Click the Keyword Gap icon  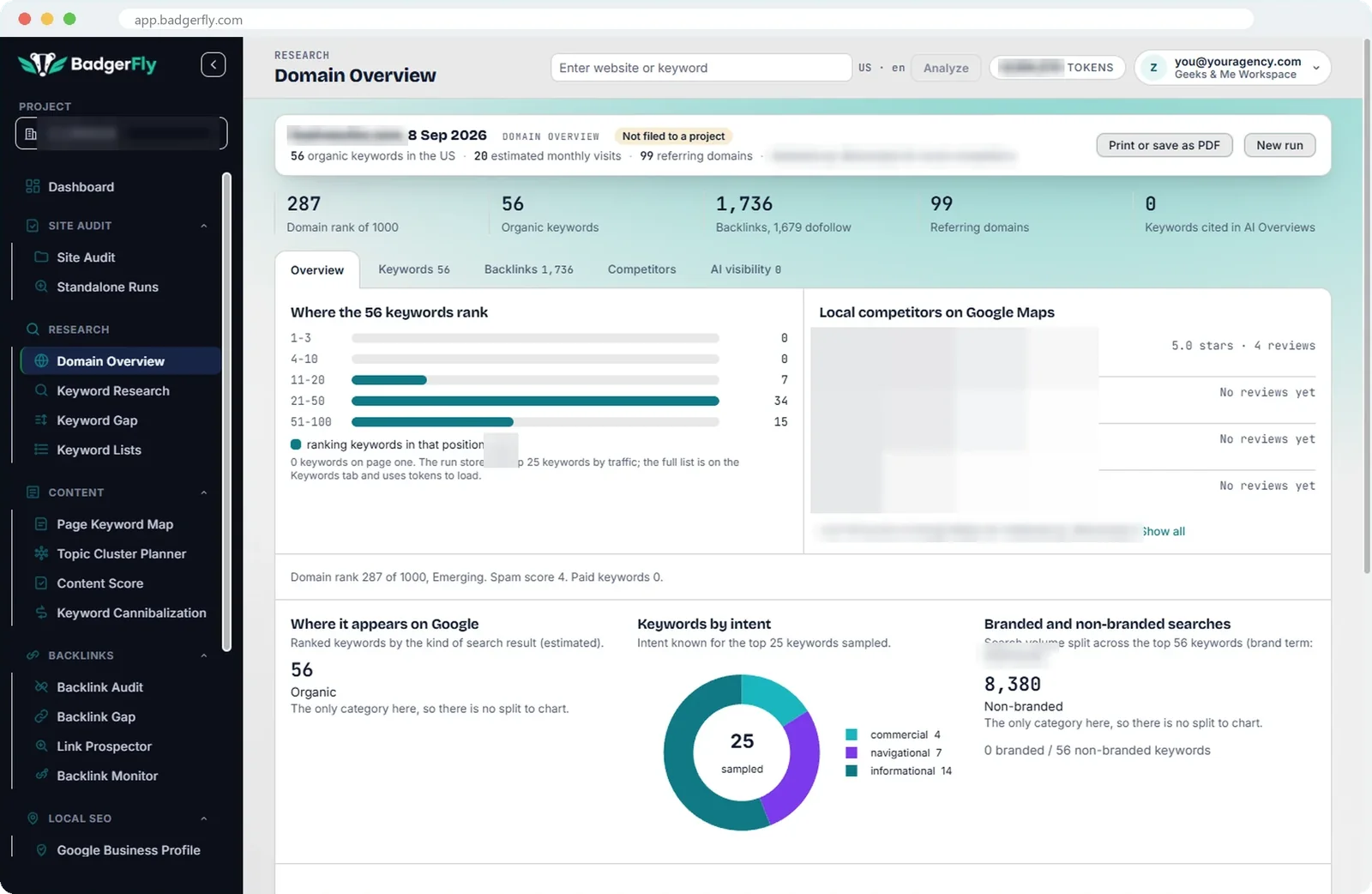tap(41, 420)
